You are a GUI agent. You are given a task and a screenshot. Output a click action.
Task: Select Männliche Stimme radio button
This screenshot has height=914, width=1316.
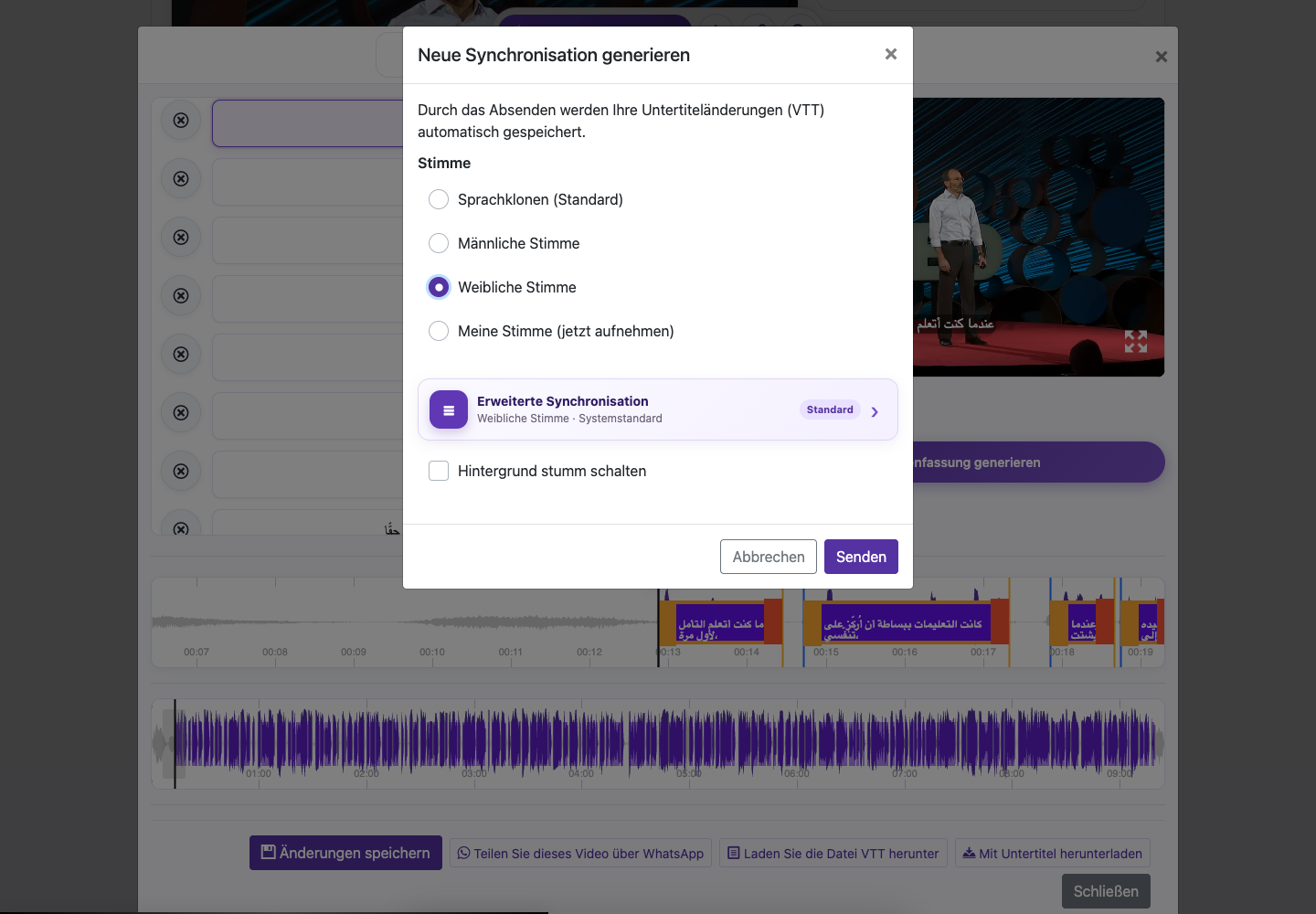tap(439, 243)
